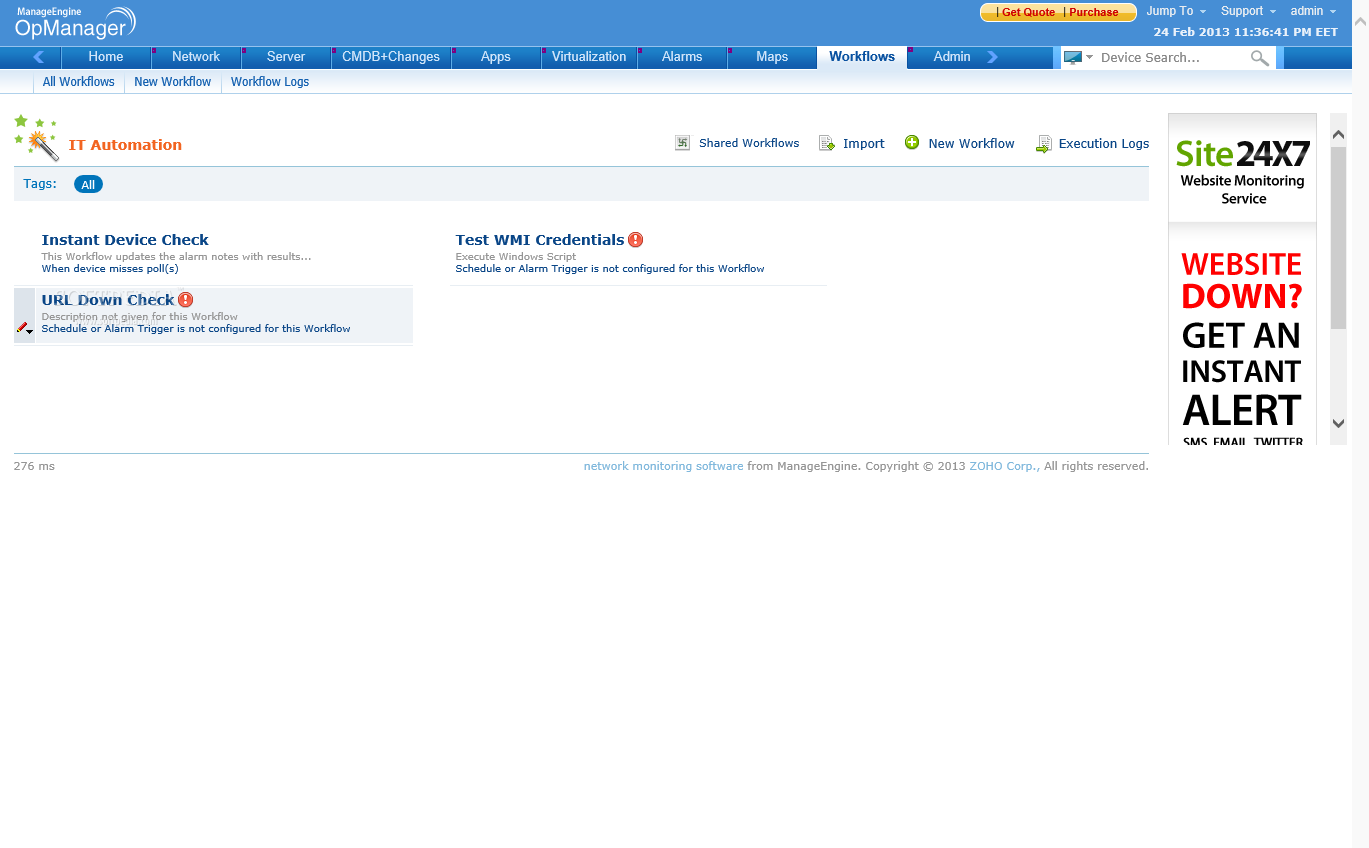Open the Workflow Logs submenu link
Viewport: 1369px width, 848px height.
(270, 82)
